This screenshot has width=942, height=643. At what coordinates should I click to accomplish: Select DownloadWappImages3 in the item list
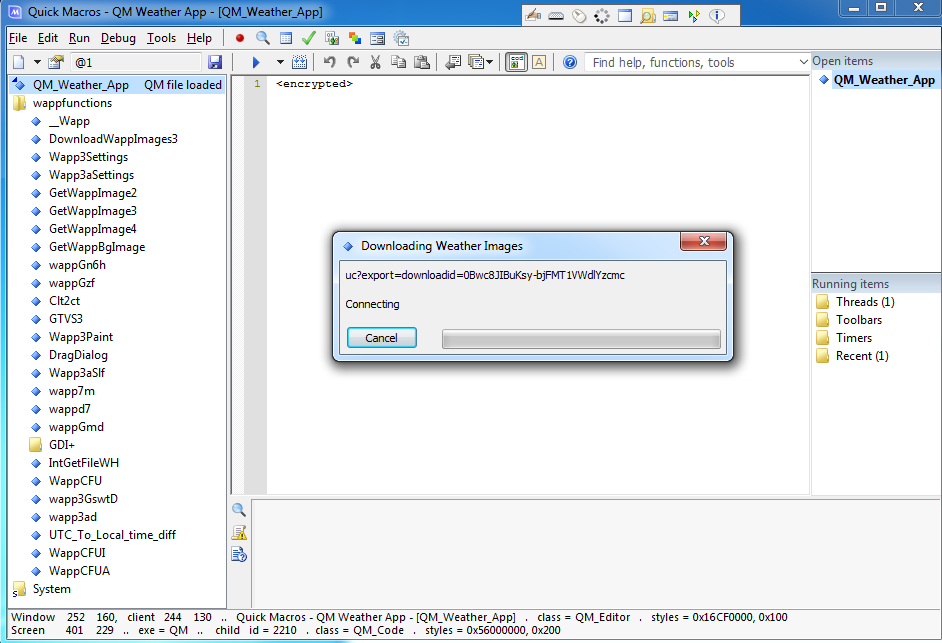pos(113,139)
